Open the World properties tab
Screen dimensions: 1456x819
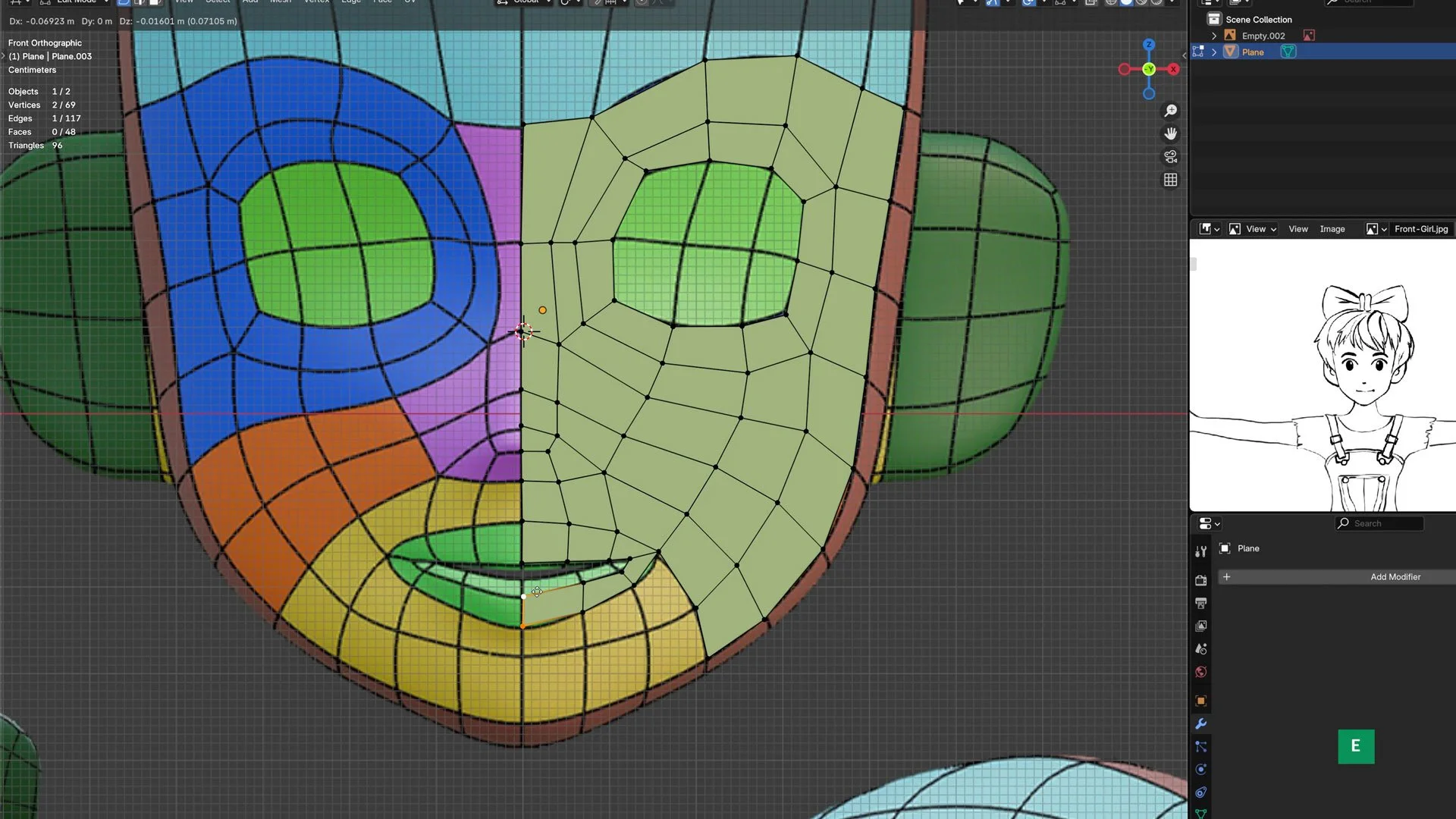click(x=1200, y=672)
